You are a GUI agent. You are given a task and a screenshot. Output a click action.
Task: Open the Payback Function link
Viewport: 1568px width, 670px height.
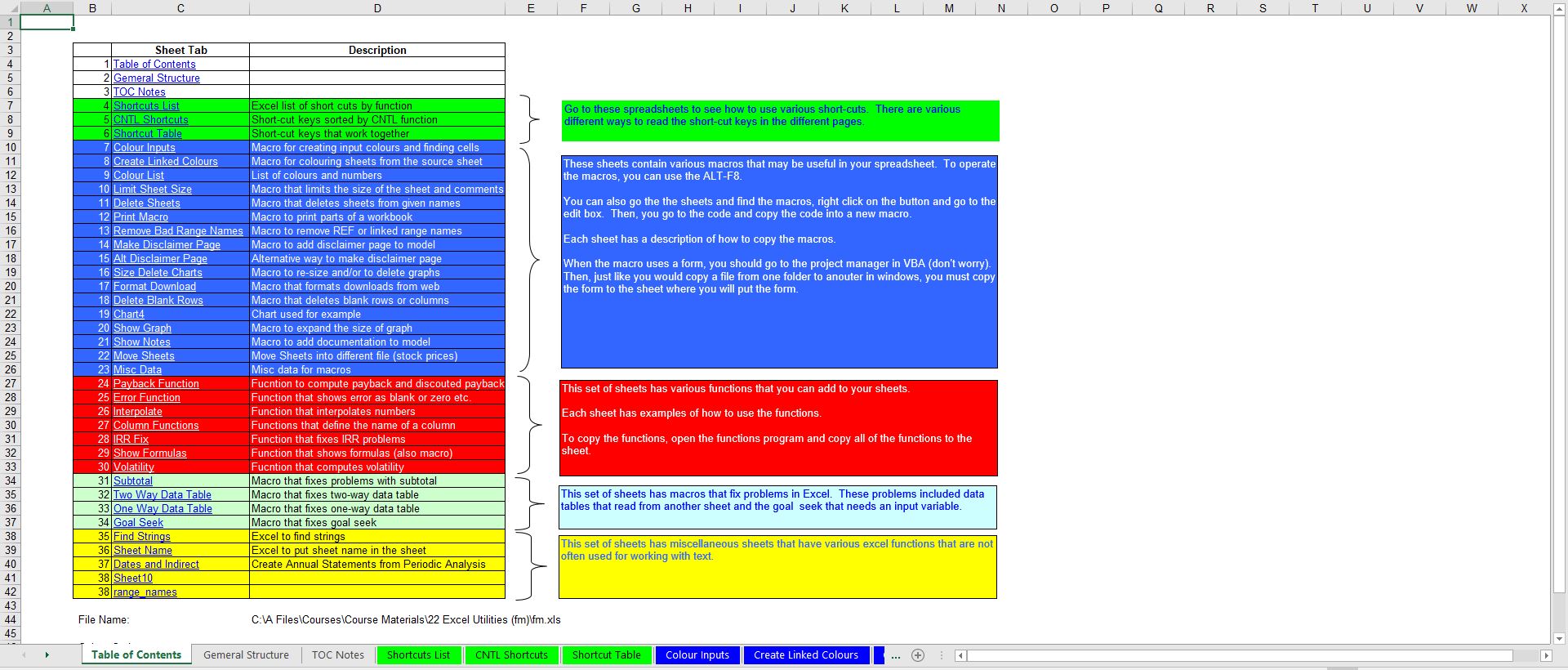(x=156, y=384)
